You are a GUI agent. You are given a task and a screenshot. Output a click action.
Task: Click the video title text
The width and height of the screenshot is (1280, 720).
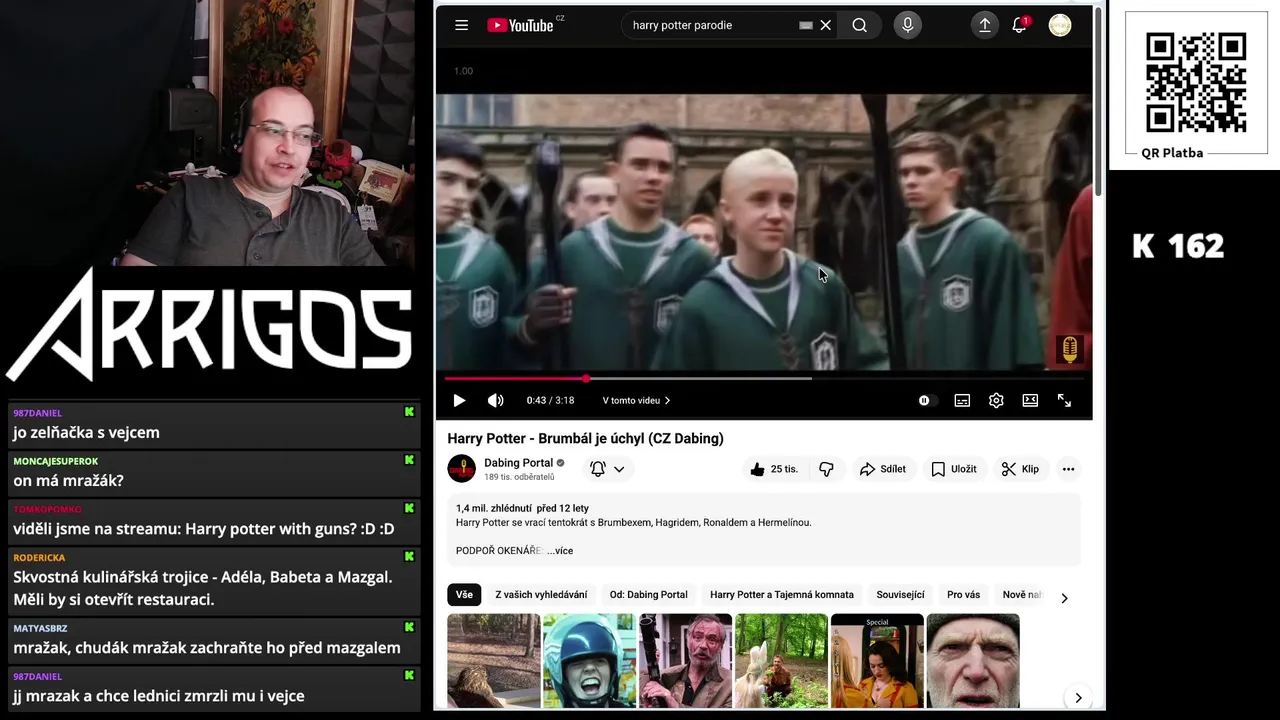point(585,438)
